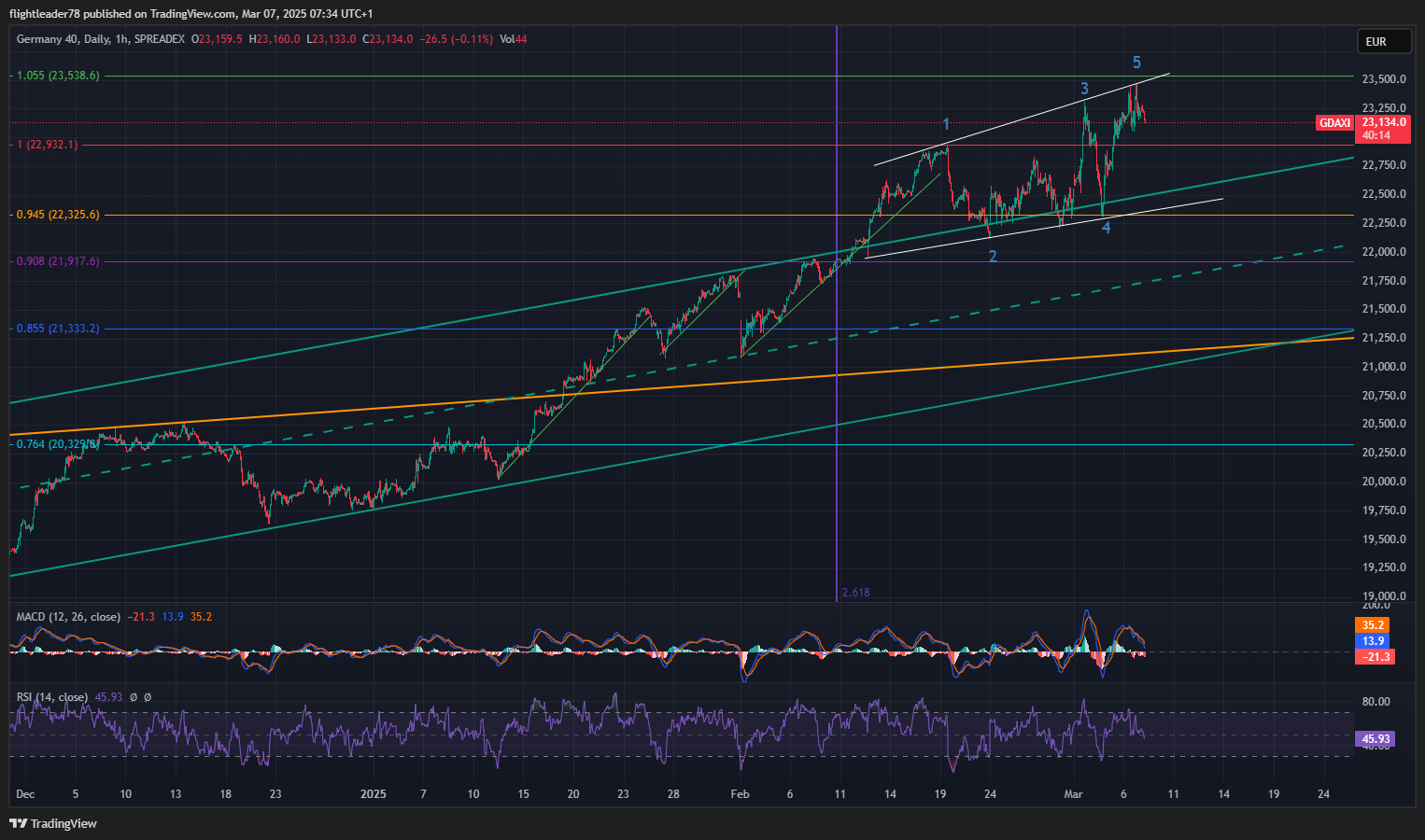Click the 28 date label on the time axis

click(x=673, y=794)
